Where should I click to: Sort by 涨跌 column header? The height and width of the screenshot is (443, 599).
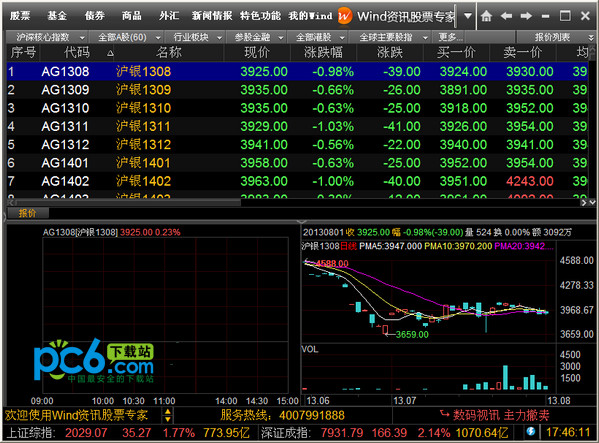click(390, 52)
